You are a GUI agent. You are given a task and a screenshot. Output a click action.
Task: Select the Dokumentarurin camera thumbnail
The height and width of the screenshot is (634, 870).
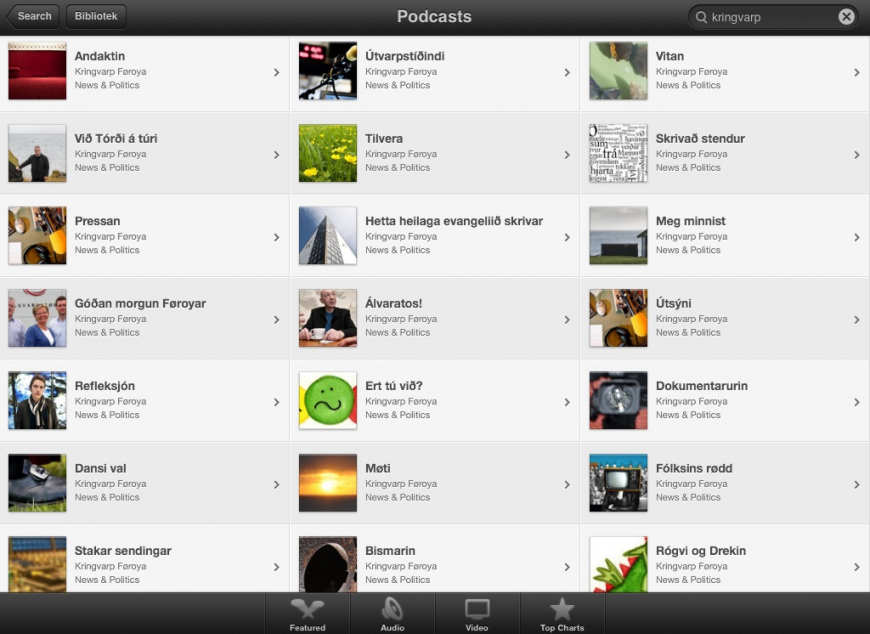618,400
